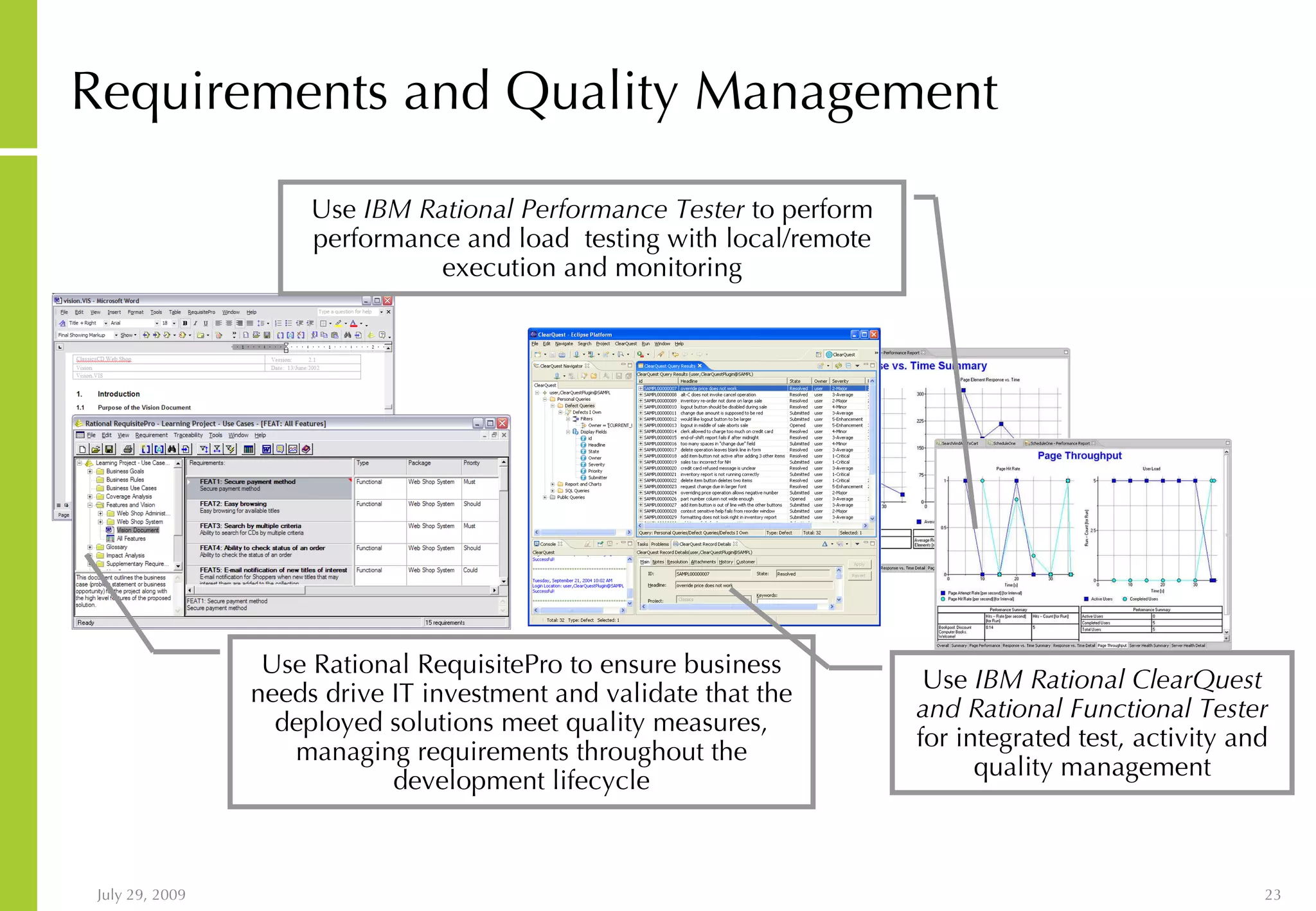
Task: Open the Server Health Summary report tab
Action: (x=1148, y=646)
